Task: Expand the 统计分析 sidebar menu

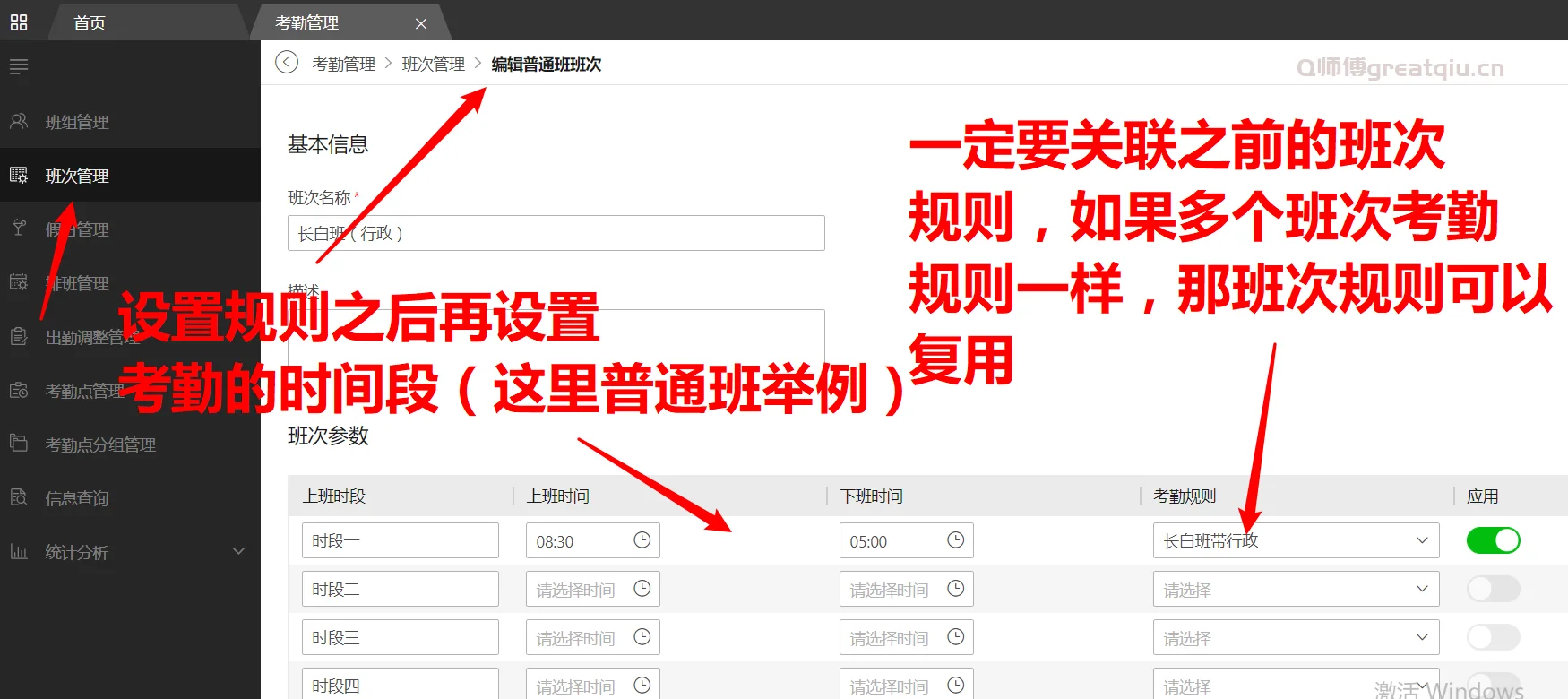Action: (238, 551)
